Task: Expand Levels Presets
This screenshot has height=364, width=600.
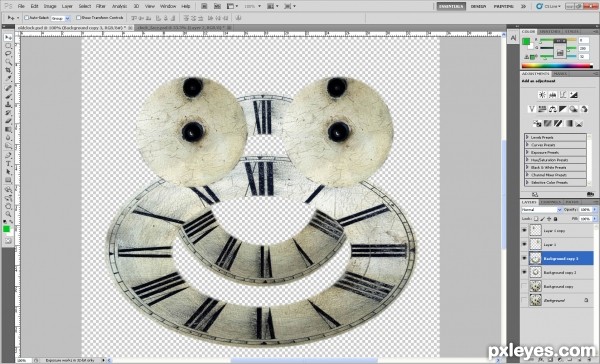Action: (x=528, y=137)
